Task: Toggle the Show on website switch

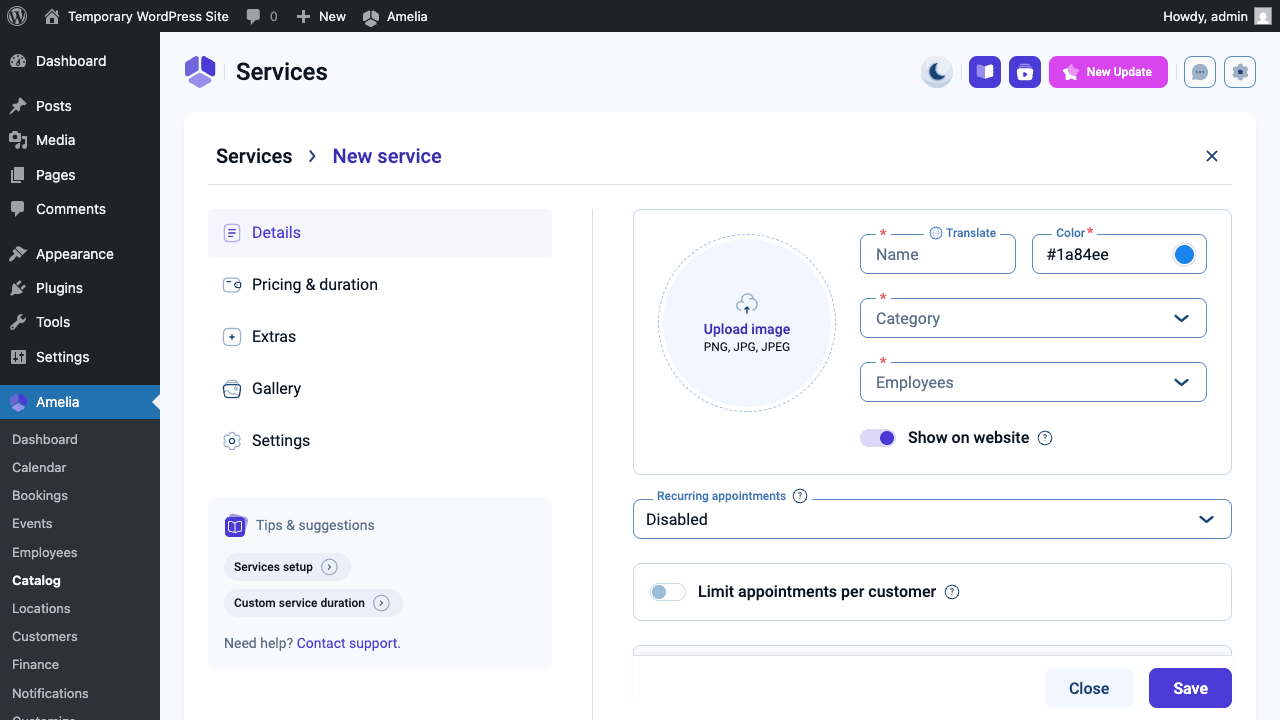Action: [x=878, y=438]
